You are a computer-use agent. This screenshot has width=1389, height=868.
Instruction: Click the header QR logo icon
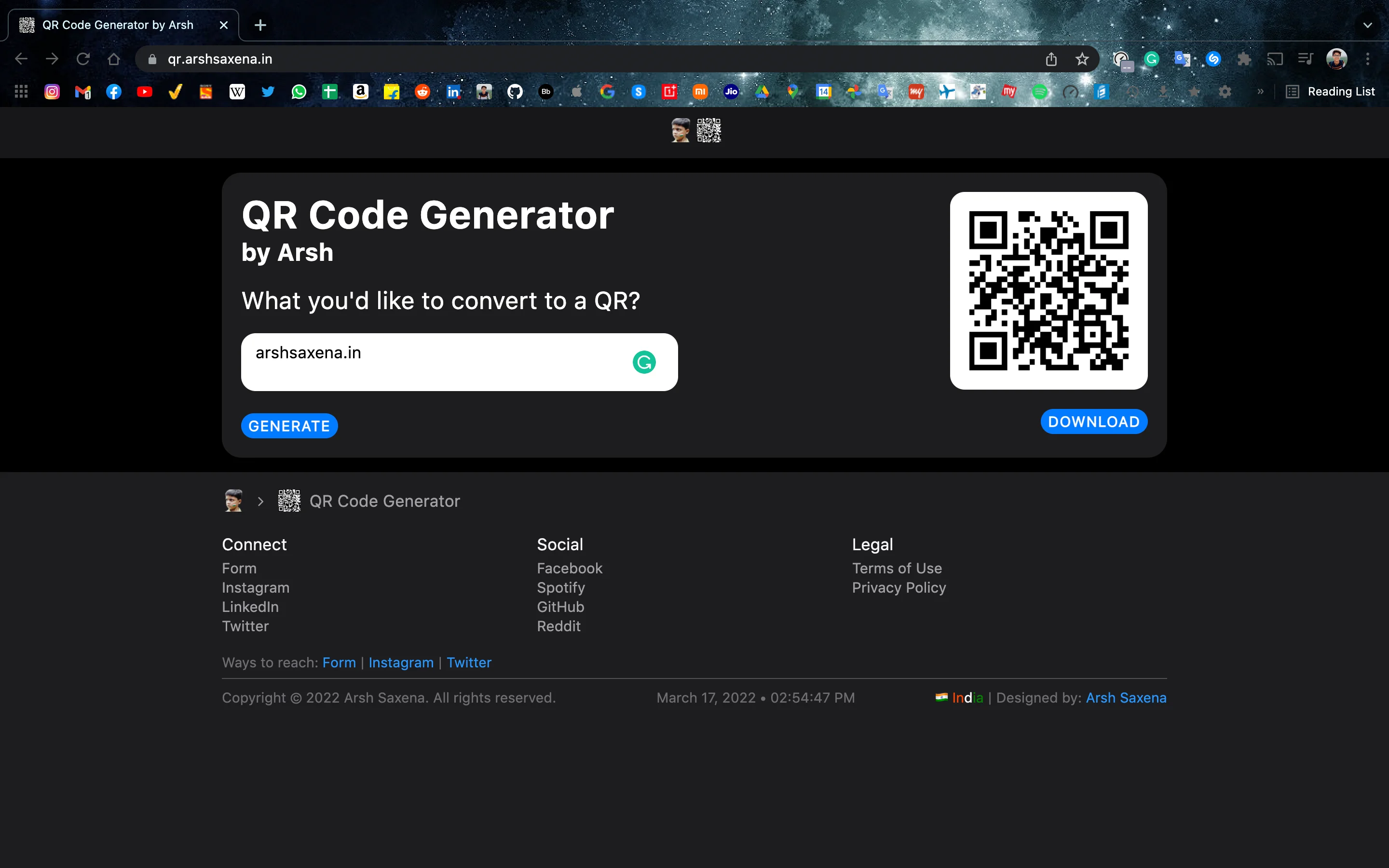[709, 131]
